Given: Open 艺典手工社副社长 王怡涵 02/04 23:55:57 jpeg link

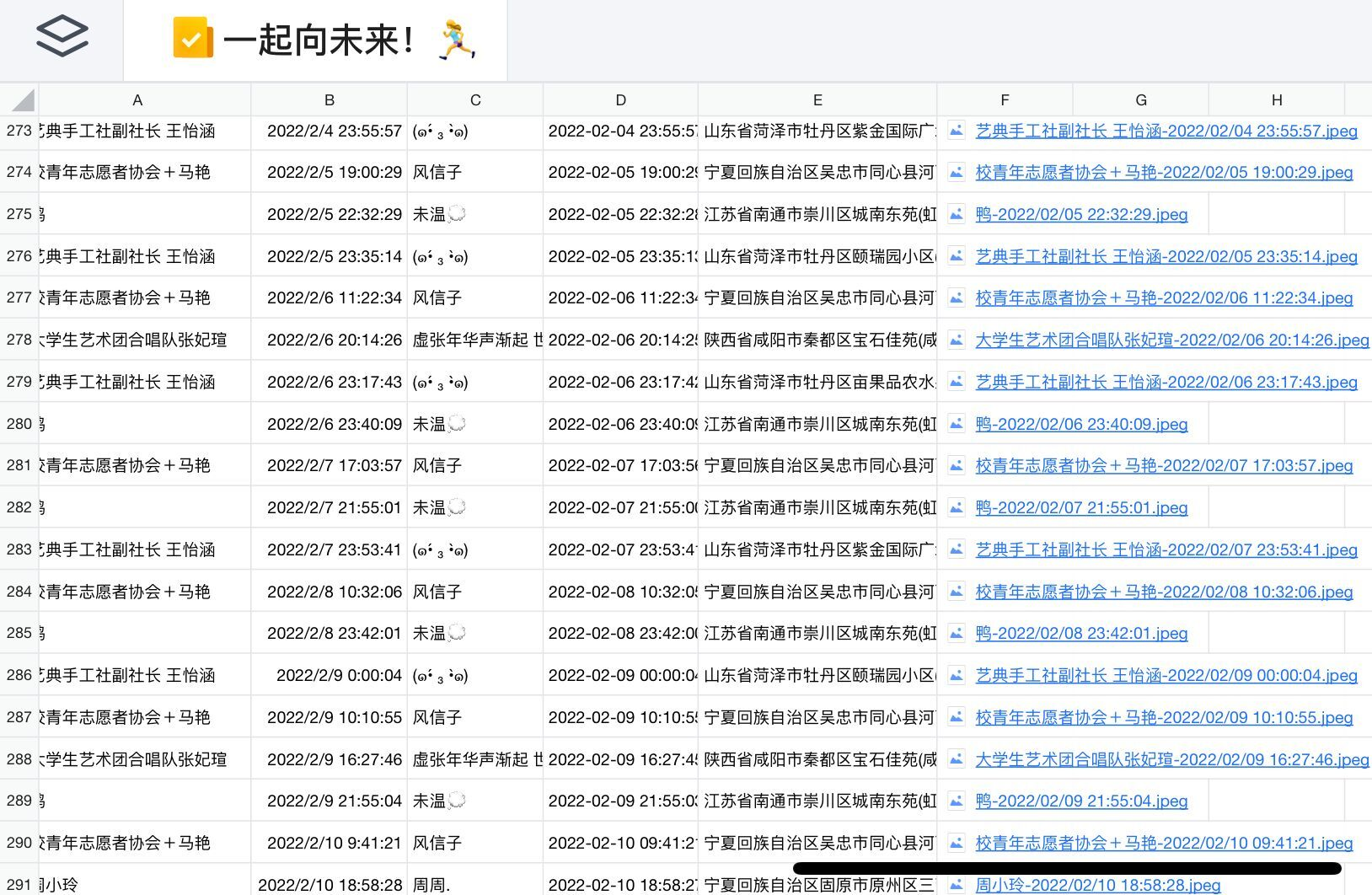Looking at the screenshot, I should (x=1166, y=131).
